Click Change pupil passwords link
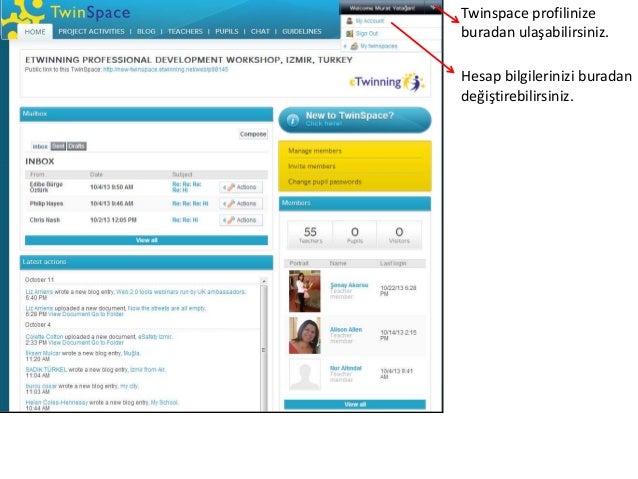The width and height of the screenshot is (638, 479). (325, 182)
